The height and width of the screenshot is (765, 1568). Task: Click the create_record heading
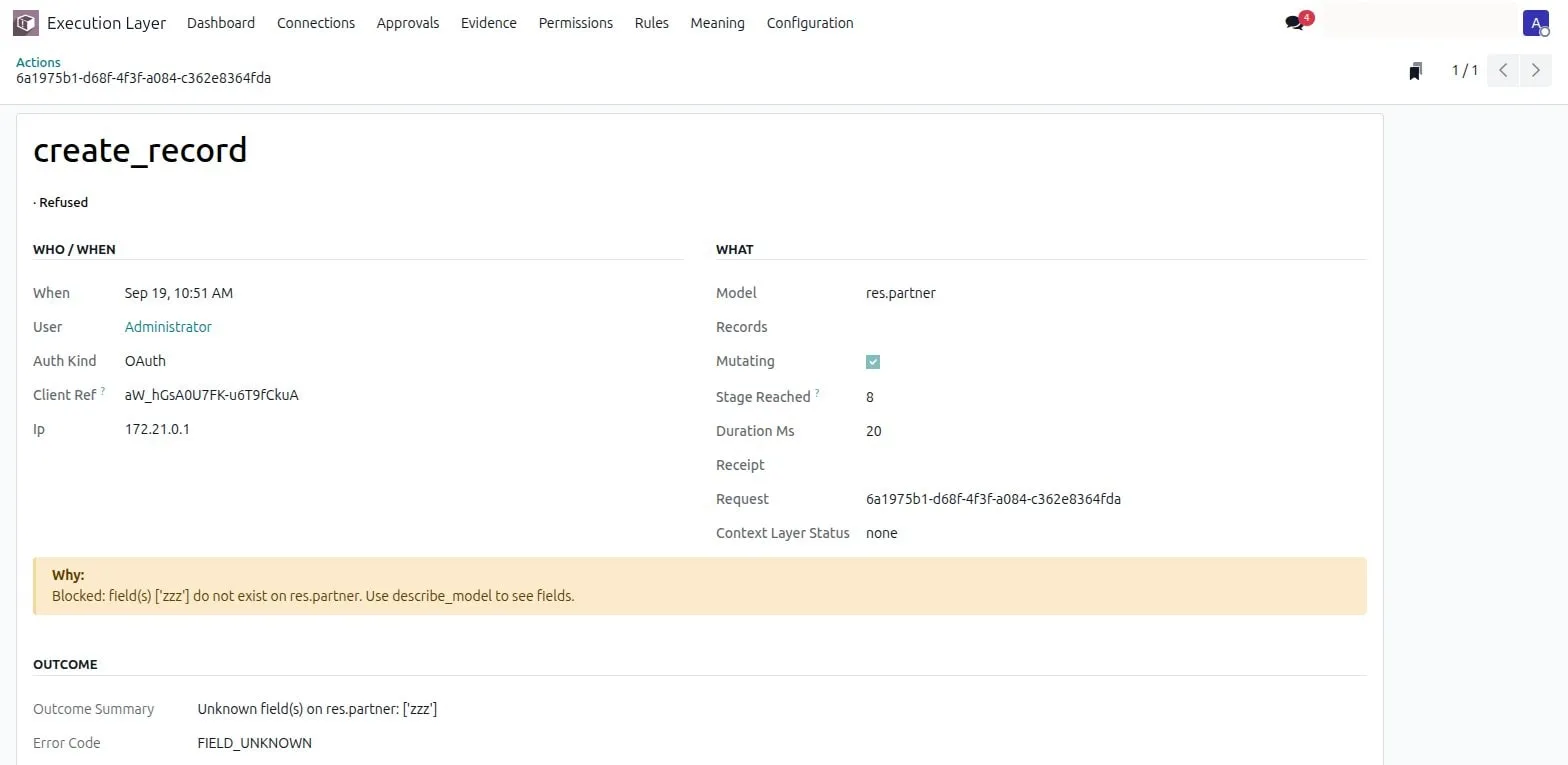(x=140, y=150)
